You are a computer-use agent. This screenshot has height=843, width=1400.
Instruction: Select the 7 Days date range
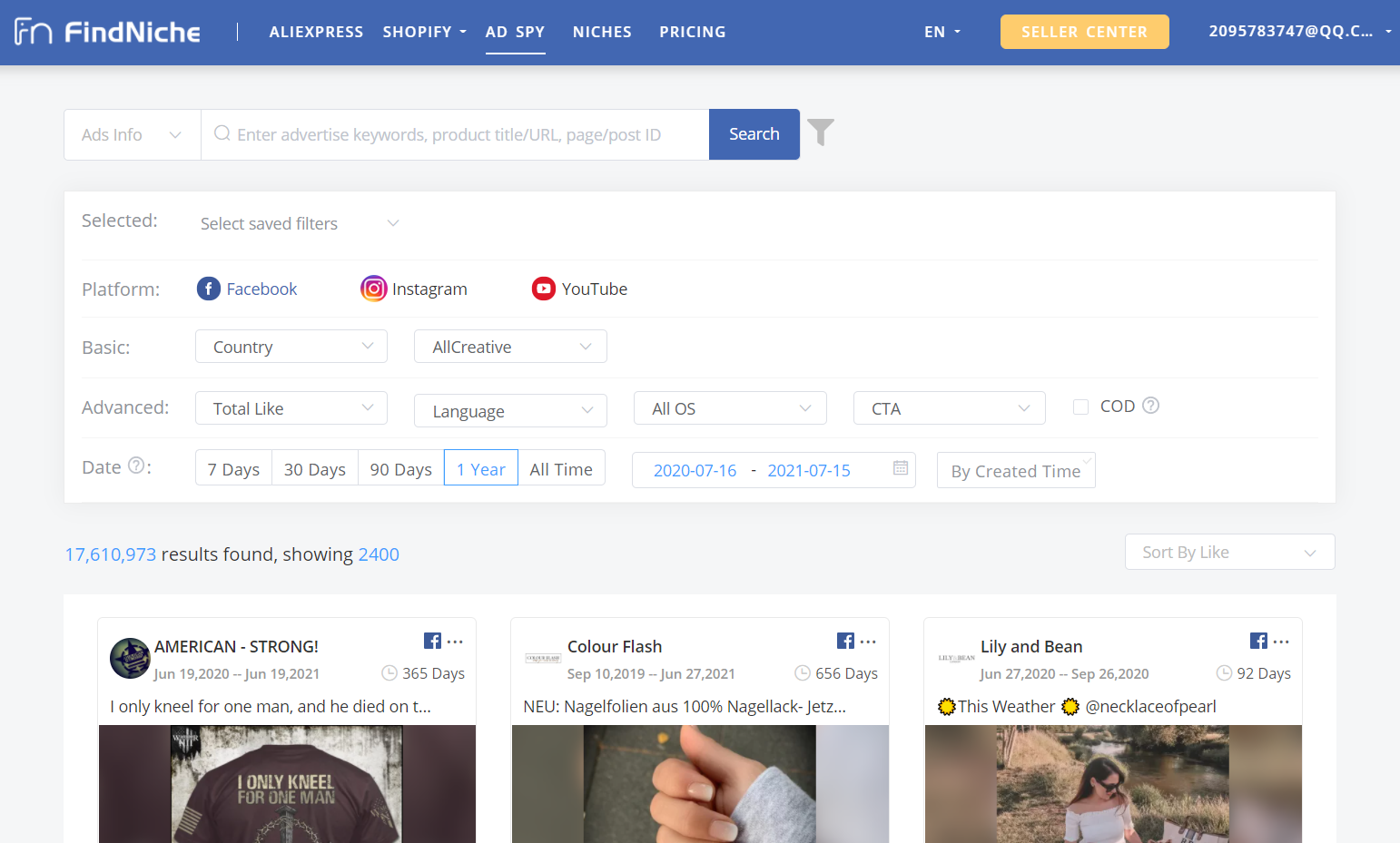[233, 468]
